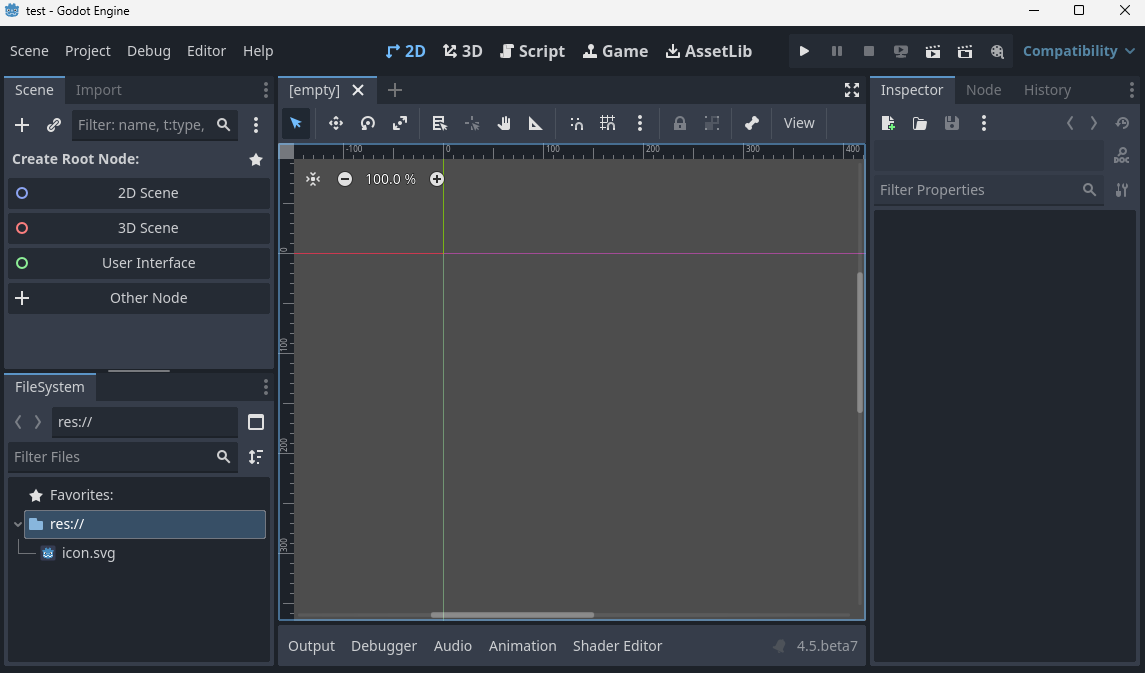The width and height of the screenshot is (1145, 673).
Task: Select icon.svg in FileSystem
Action: click(x=88, y=553)
